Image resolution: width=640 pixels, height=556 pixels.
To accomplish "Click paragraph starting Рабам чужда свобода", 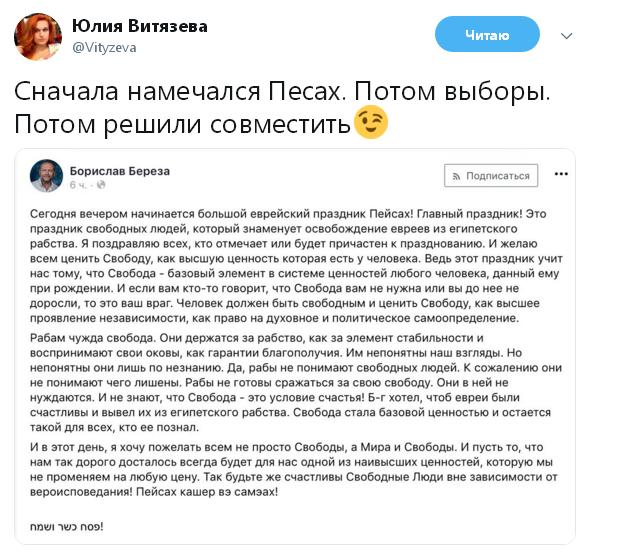I will [296, 383].
